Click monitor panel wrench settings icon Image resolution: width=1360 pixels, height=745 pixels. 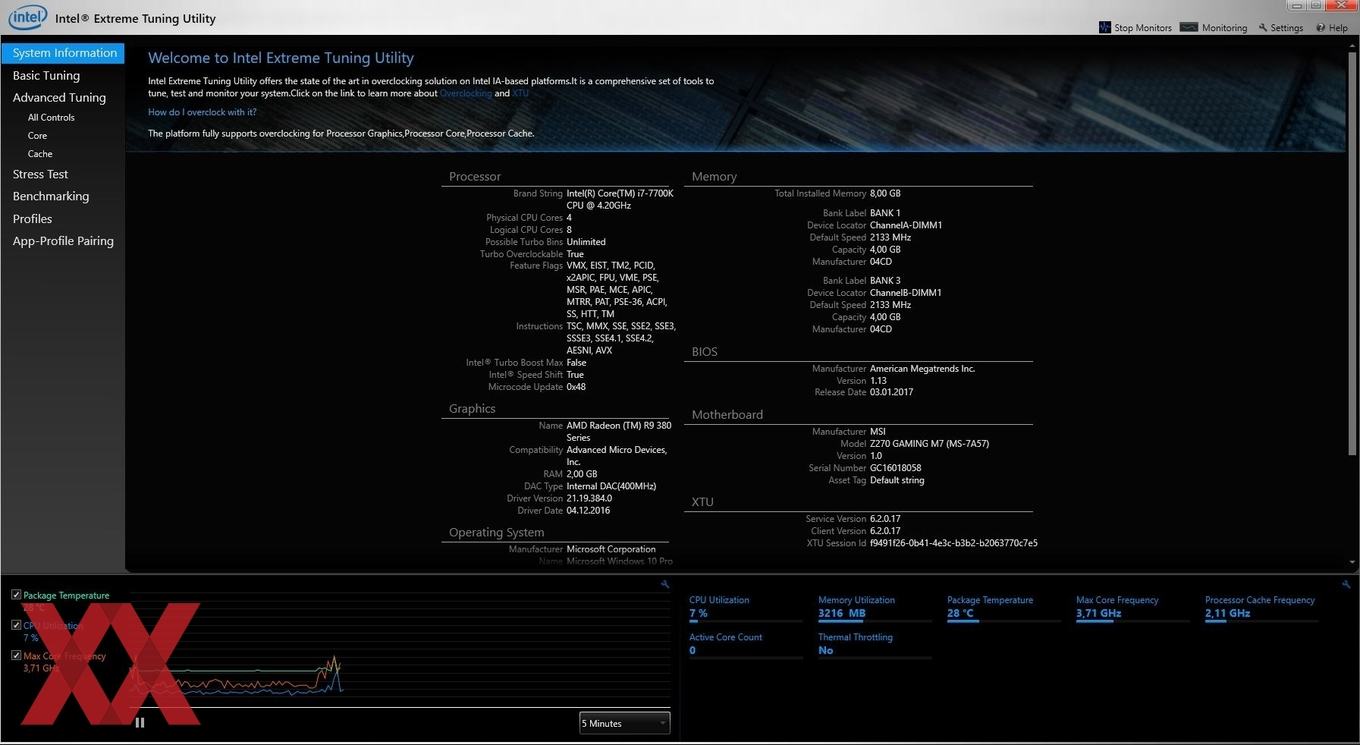click(x=1346, y=584)
